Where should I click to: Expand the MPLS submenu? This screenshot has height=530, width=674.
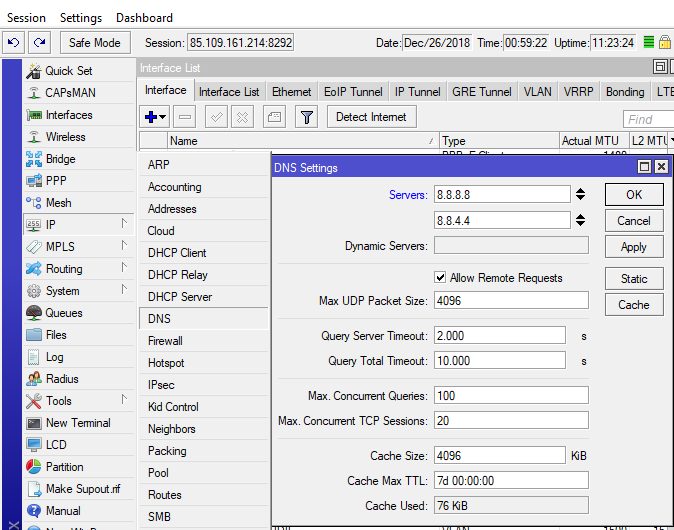coord(124,245)
